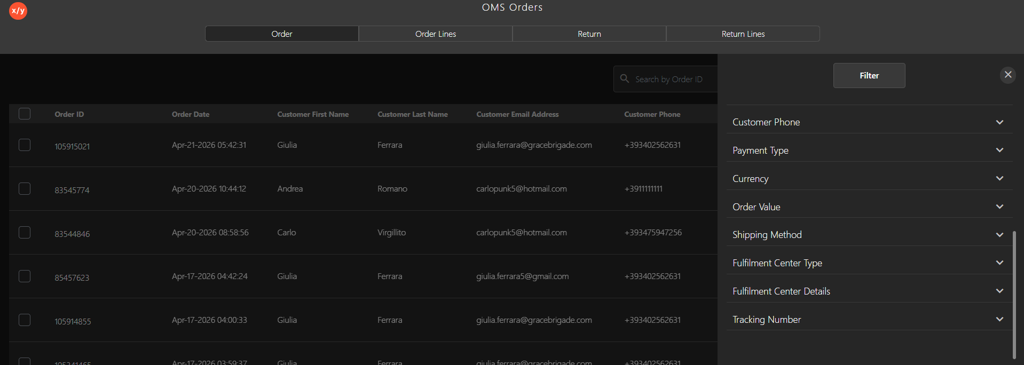The width and height of the screenshot is (1024, 365).
Task: Click the Customer Email Address column header
Action: pos(518,114)
